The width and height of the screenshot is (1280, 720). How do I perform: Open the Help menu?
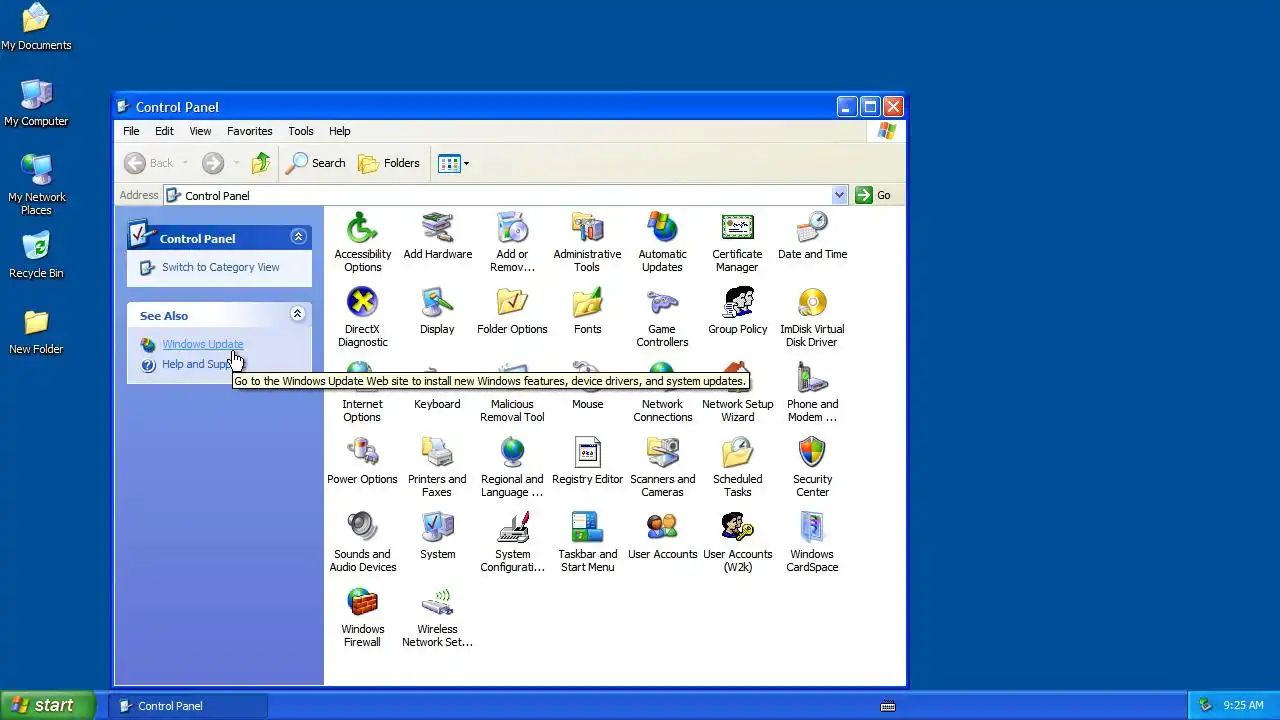340,131
